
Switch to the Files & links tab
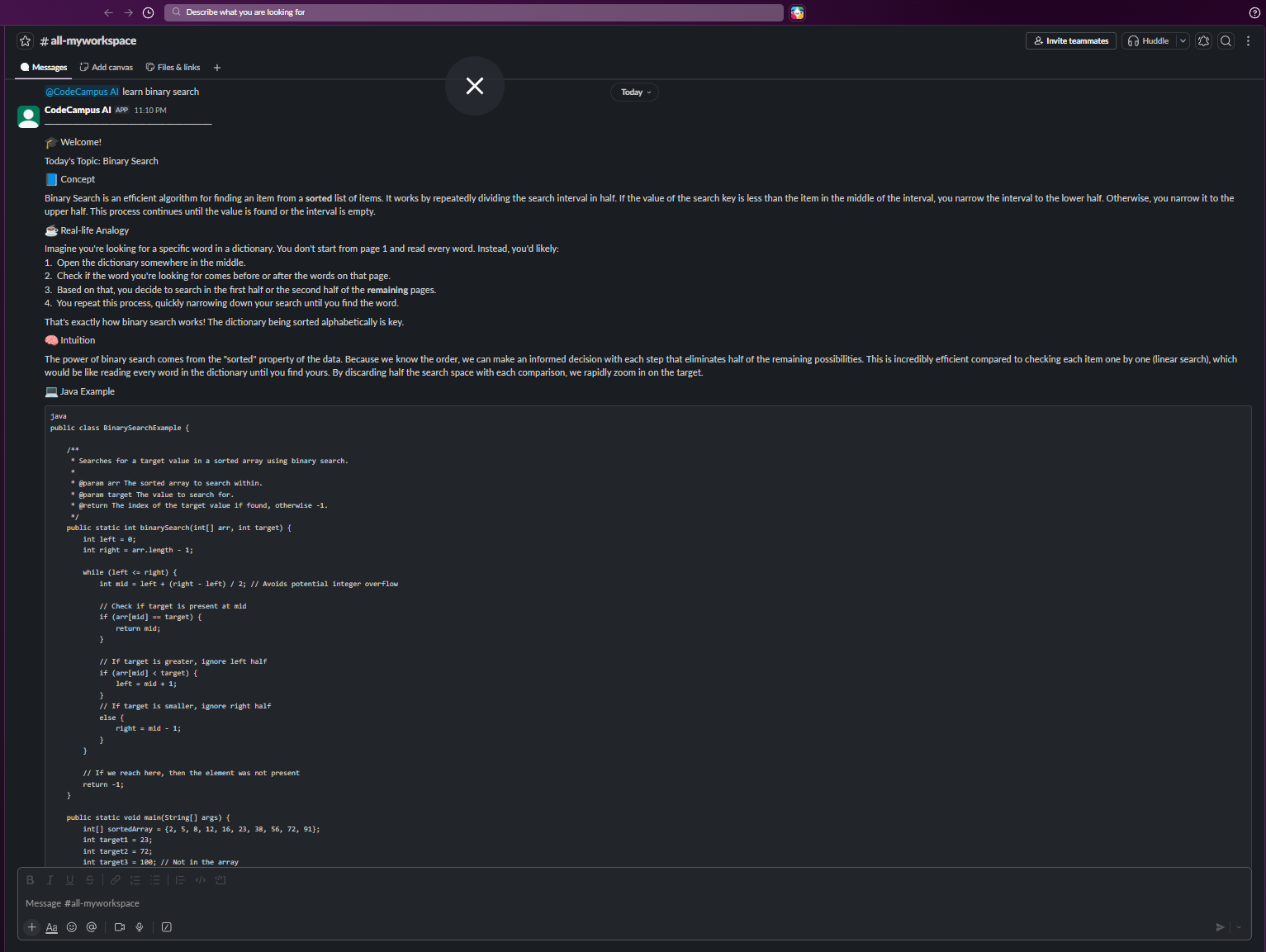(x=173, y=68)
